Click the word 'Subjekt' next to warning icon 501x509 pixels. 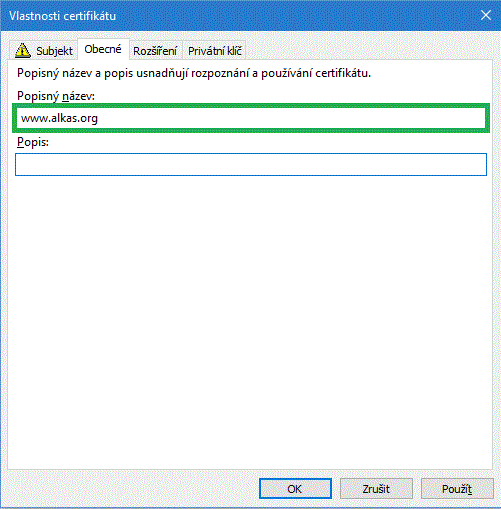pos(54,51)
